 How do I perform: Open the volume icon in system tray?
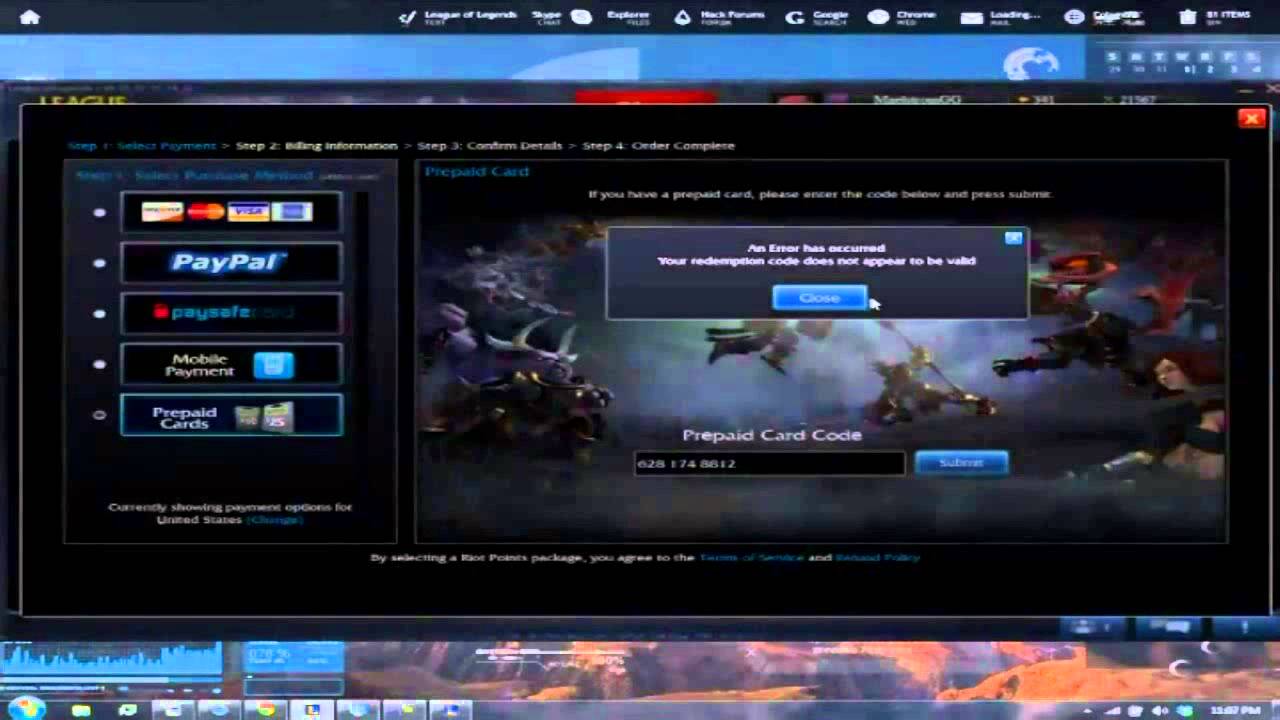(1160, 710)
